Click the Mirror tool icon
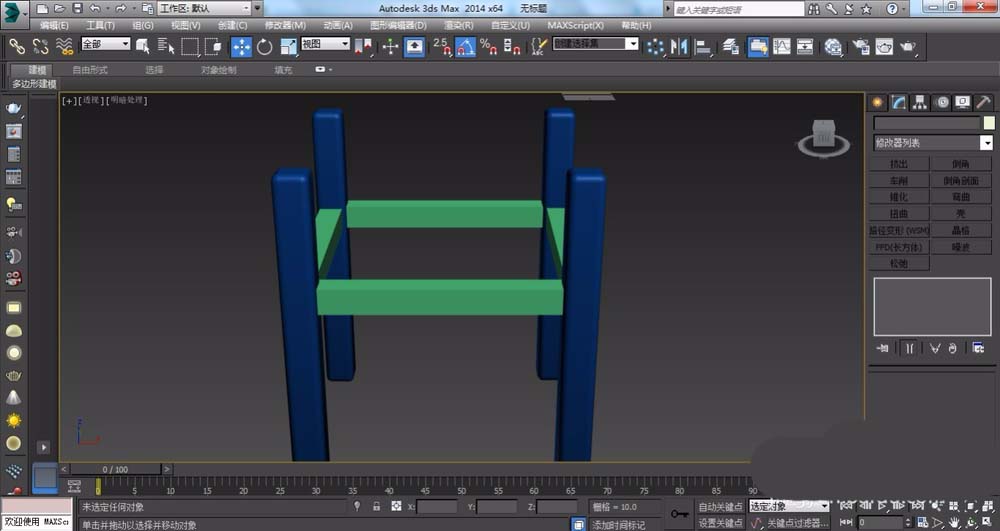Image resolution: width=1000 pixels, height=531 pixels. (680, 46)
